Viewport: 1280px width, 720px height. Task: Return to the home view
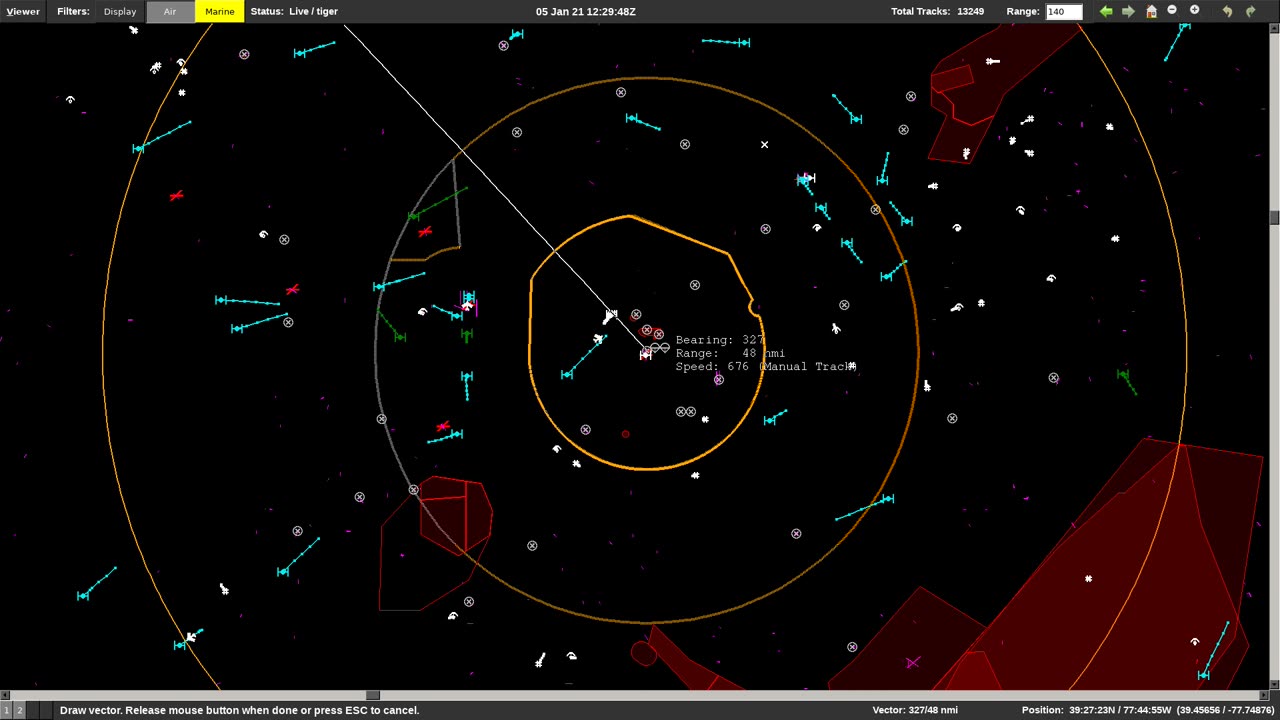[1151, 11]
